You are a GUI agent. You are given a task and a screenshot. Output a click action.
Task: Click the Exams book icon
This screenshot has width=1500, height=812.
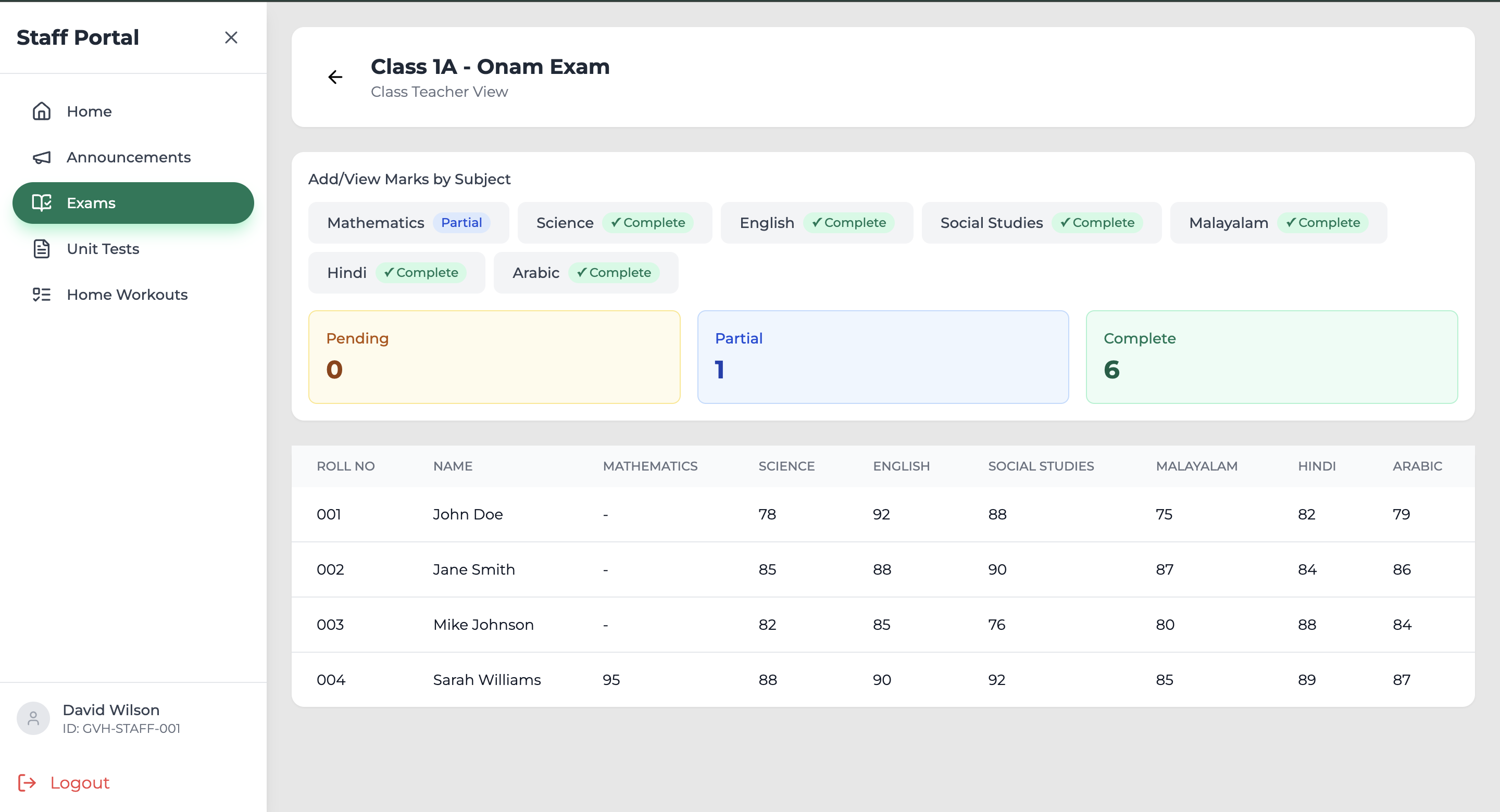point(41,202)
